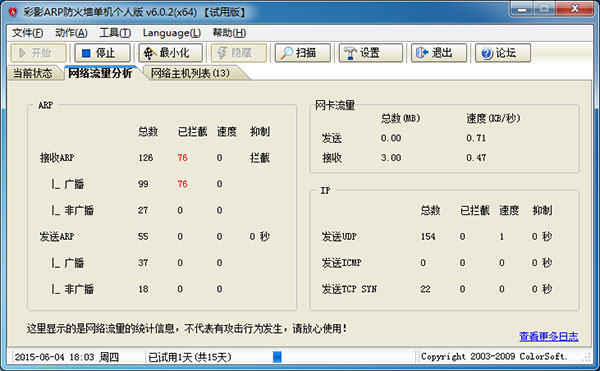Screen dimensions: 600x371
Task: Click the received total value 3.00
Action: (x=391, y=158)
